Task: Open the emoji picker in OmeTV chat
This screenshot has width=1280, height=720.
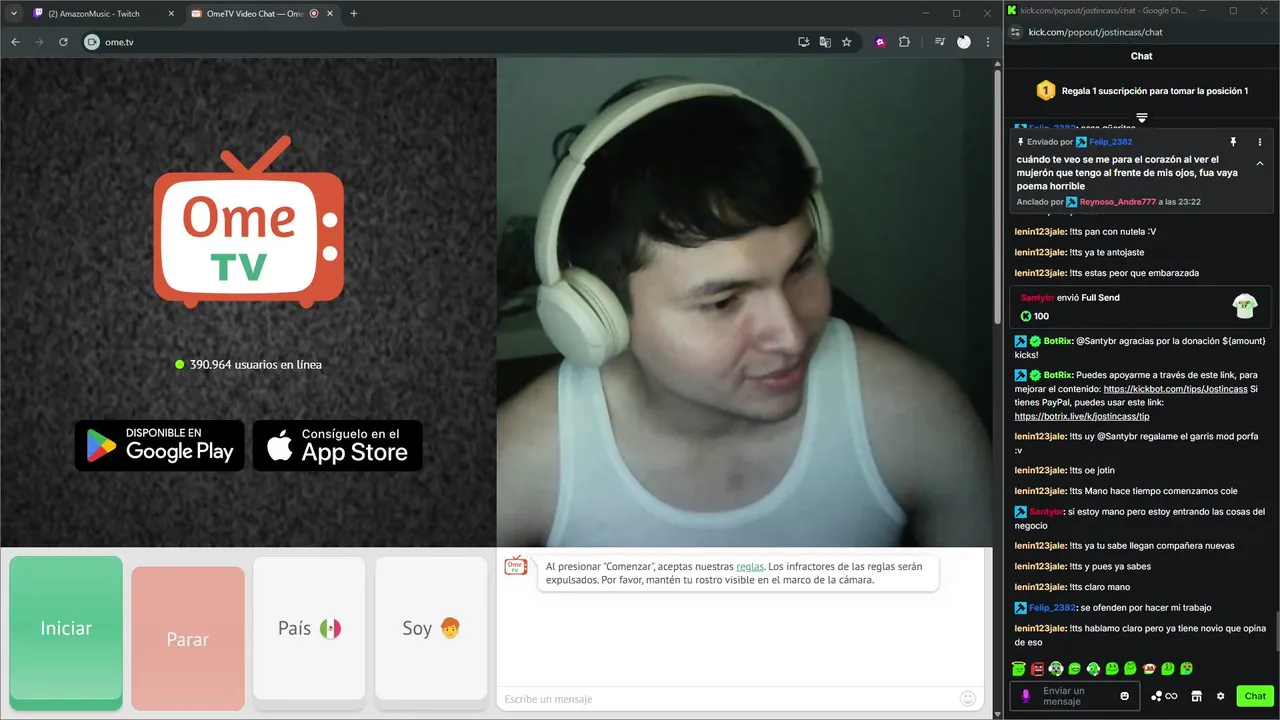Action: coord(967,698)
